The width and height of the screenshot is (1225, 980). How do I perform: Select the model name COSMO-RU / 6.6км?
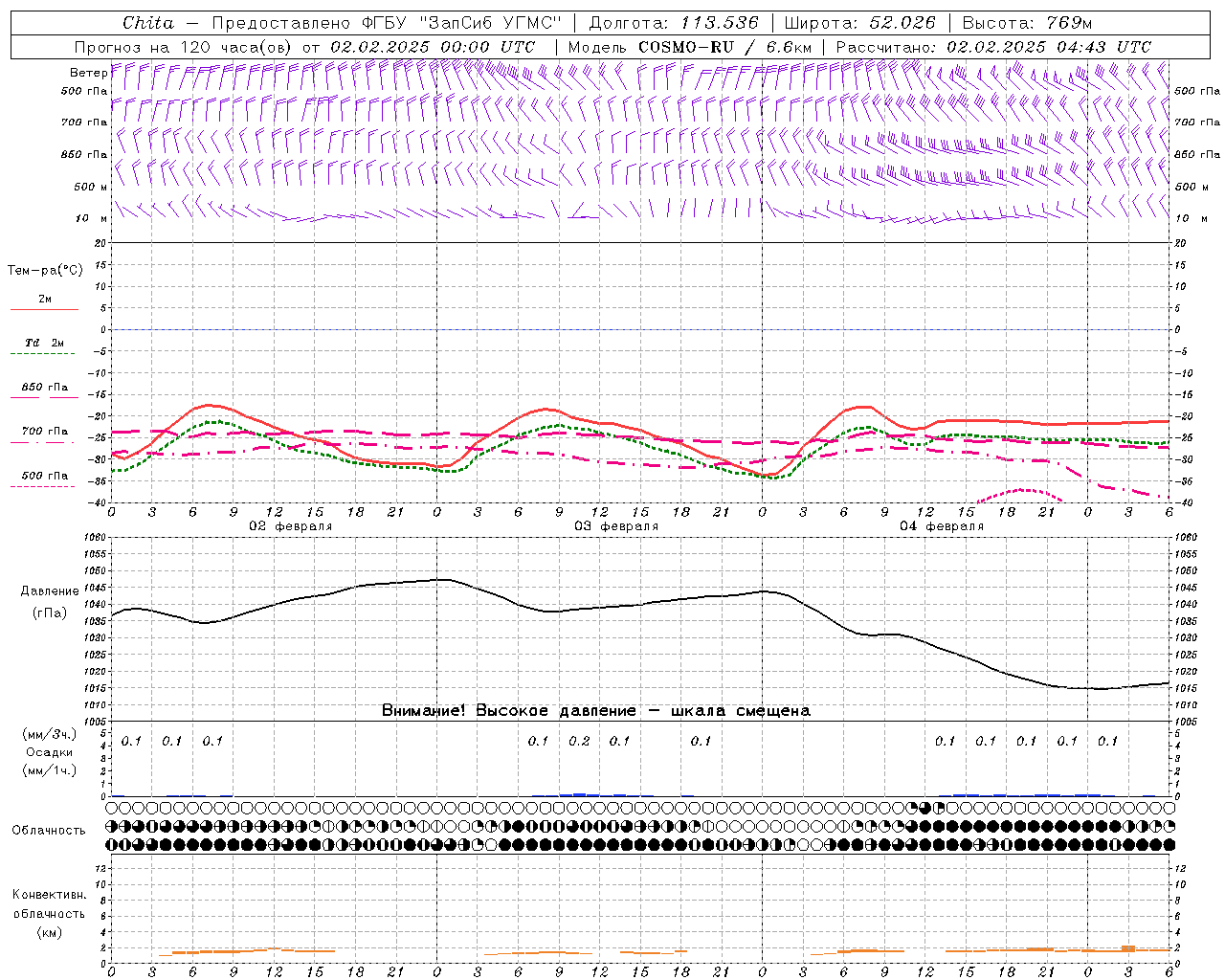724,46
